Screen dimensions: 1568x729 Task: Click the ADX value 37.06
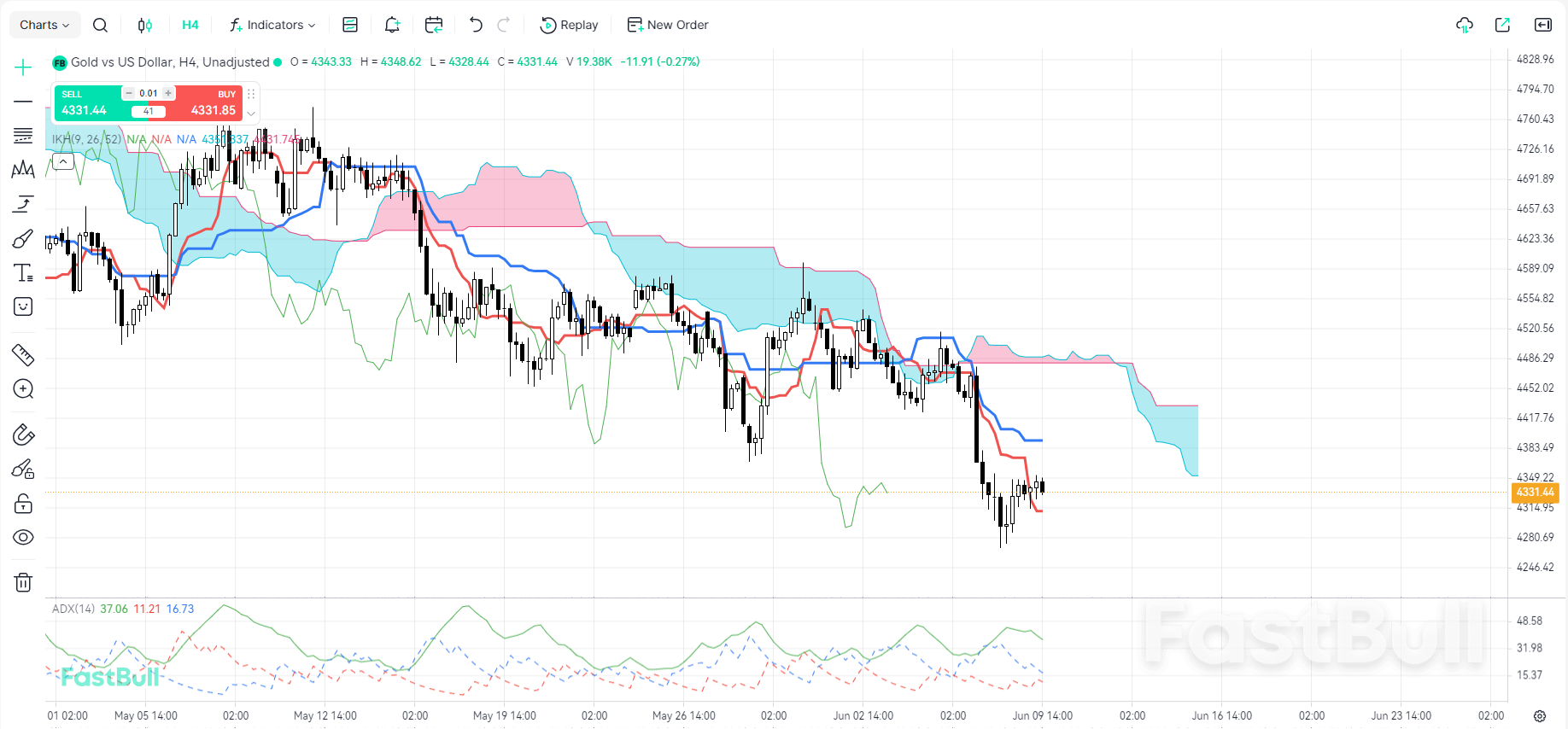click(114, 609)
